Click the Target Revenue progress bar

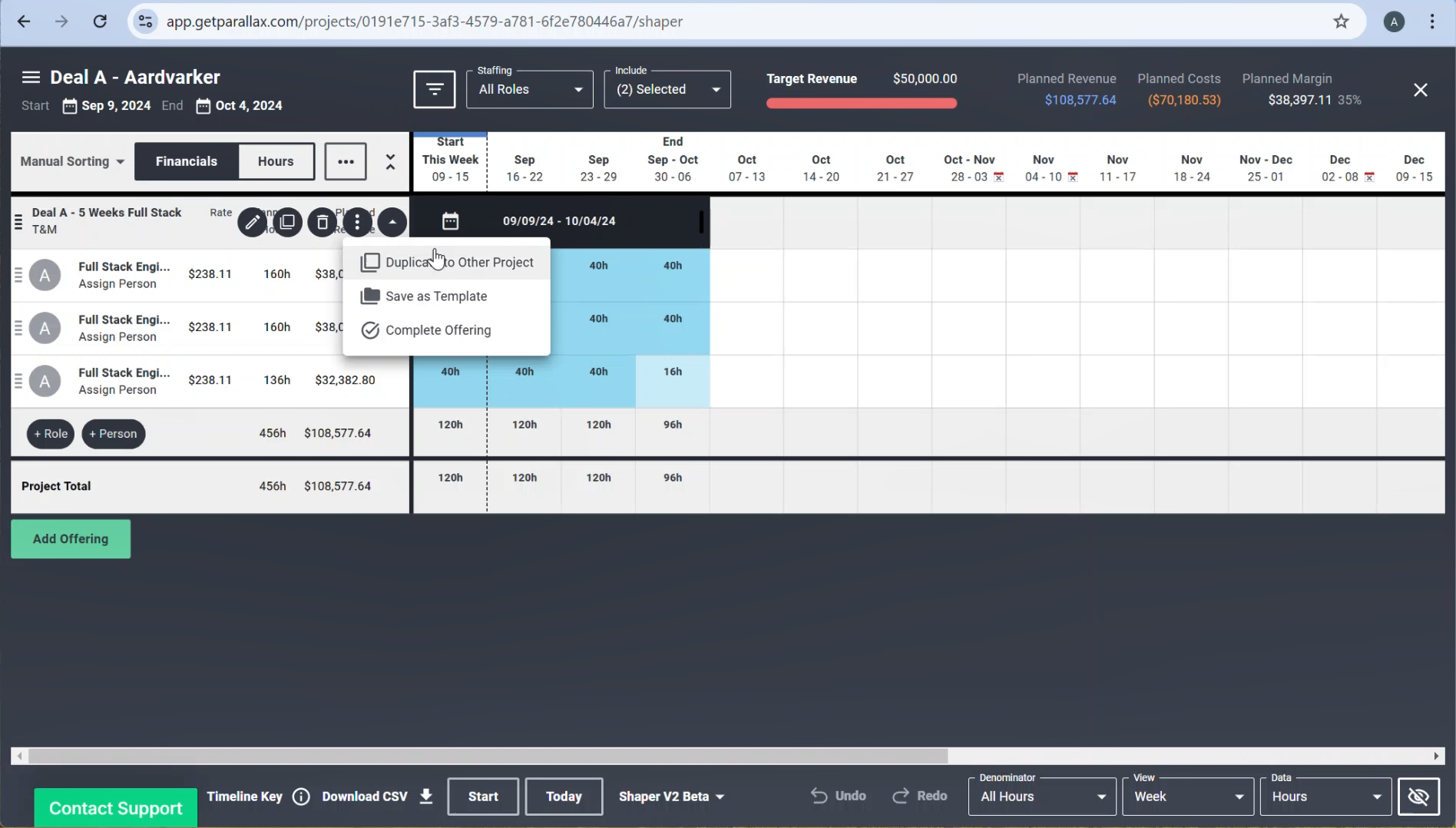[861, 102]
